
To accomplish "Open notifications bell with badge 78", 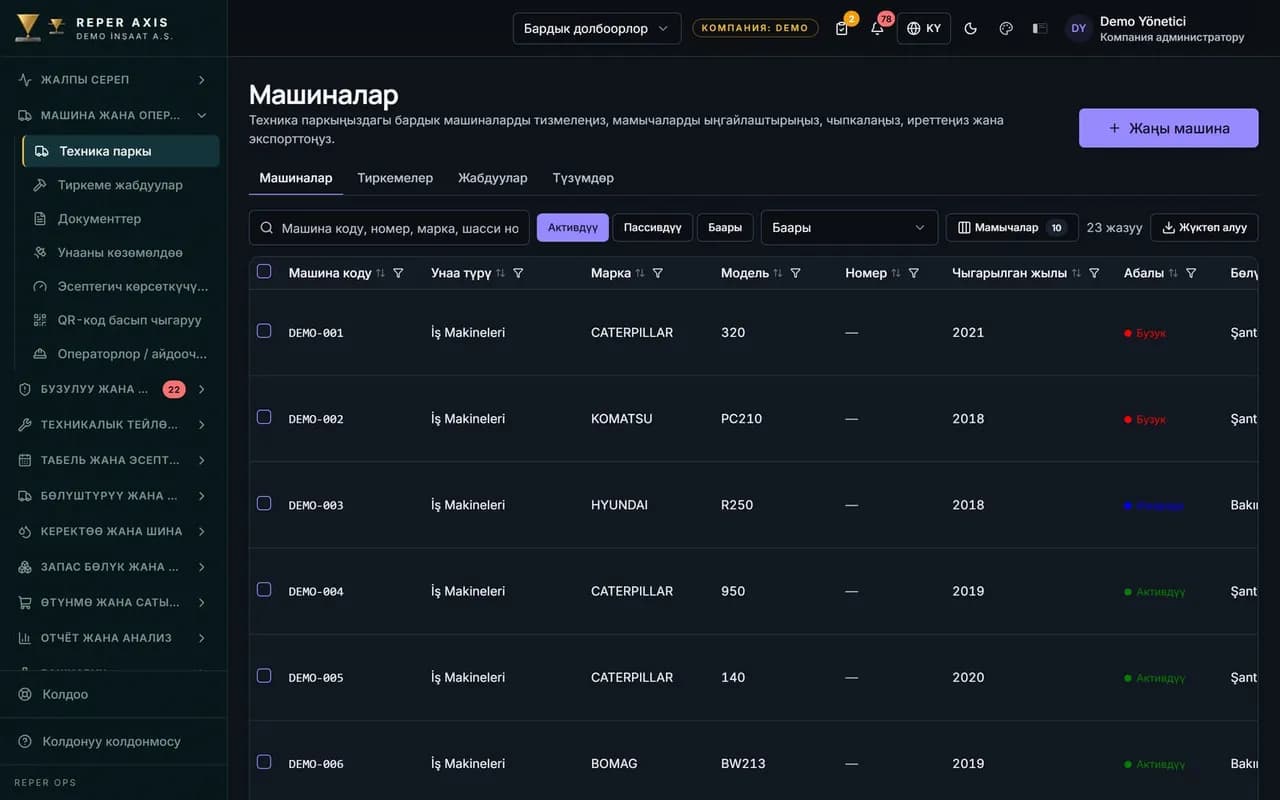I will click(877, 28).
